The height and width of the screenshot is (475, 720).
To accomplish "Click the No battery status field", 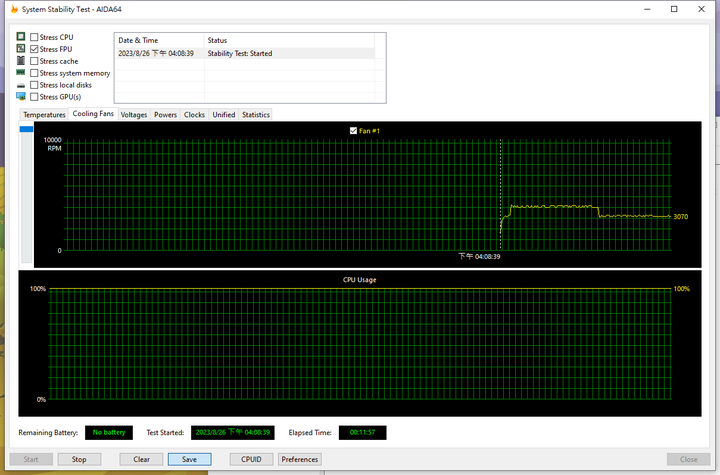I will point(109,433).
